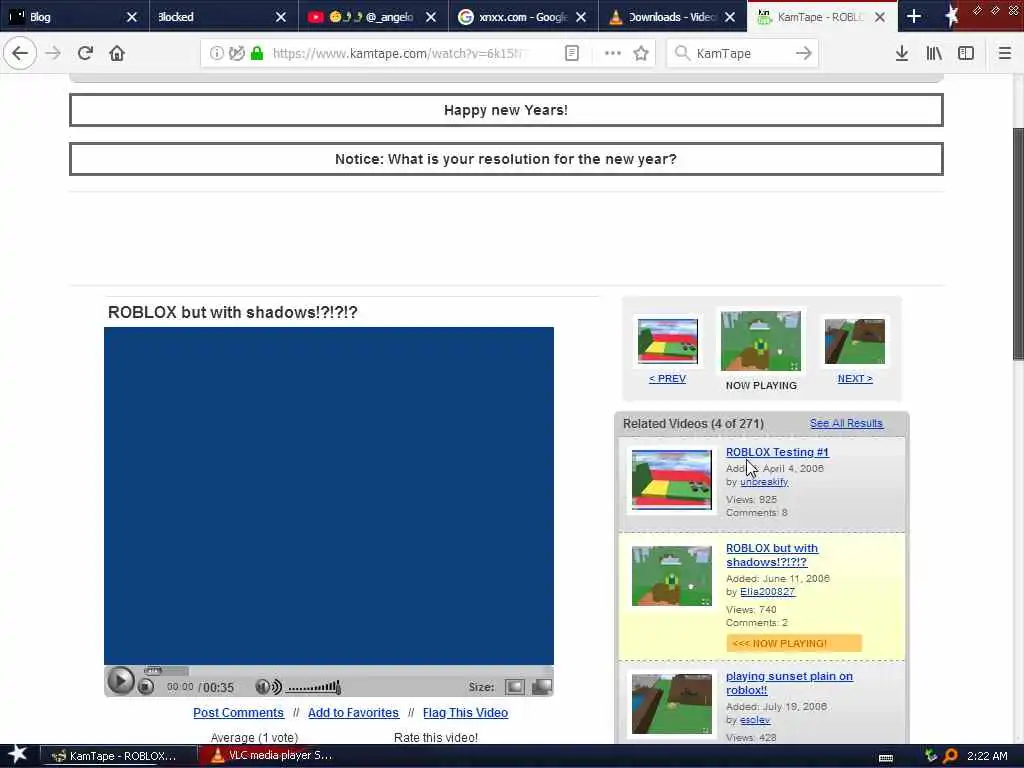Screen dimensions: 1024x768
Task: Click the green padlock security icon
Action: click(x=257, y=53)
